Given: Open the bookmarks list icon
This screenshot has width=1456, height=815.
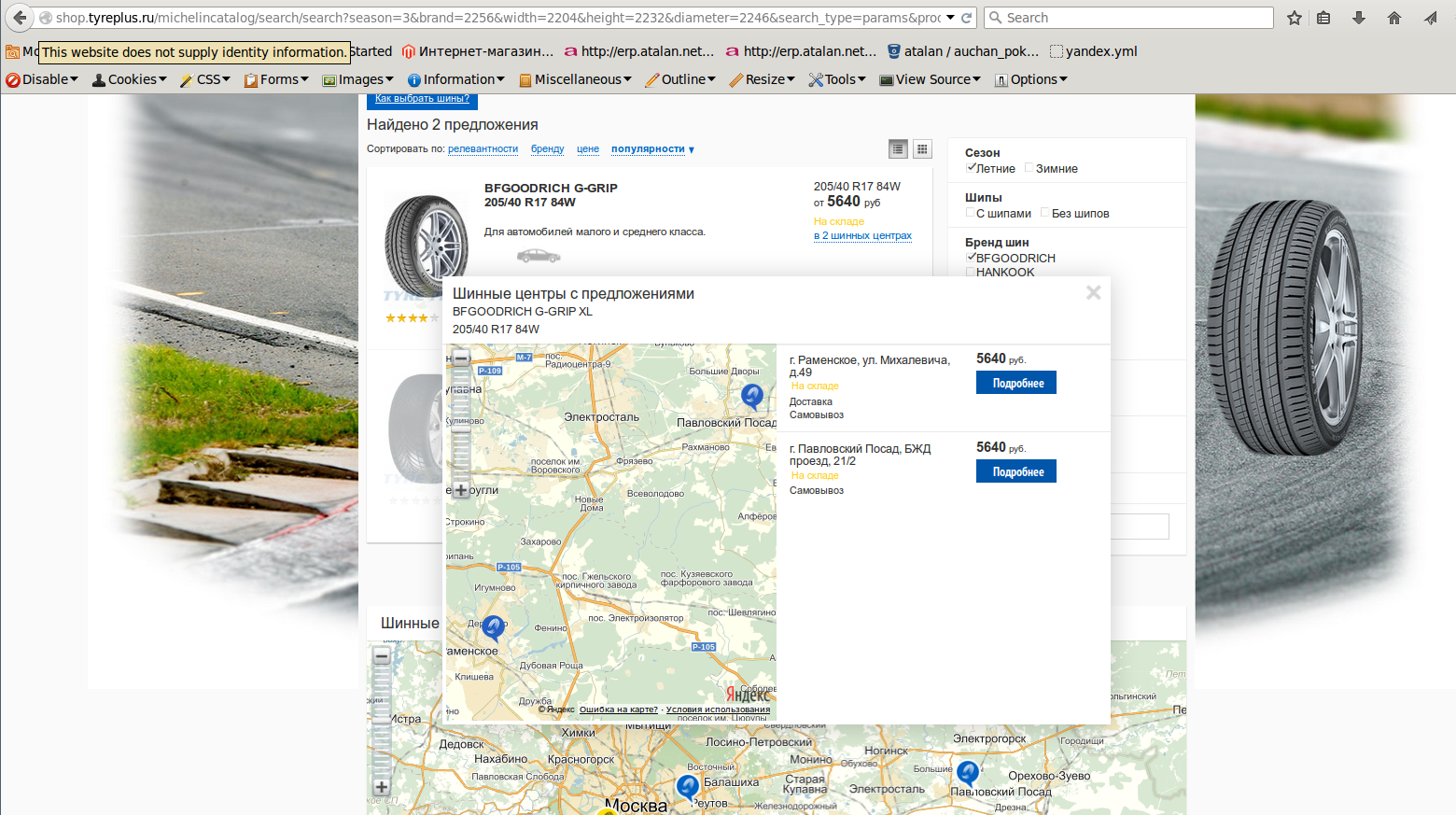Looking at the screenshot, I should pyautogui.click(x=1323, y=18).
